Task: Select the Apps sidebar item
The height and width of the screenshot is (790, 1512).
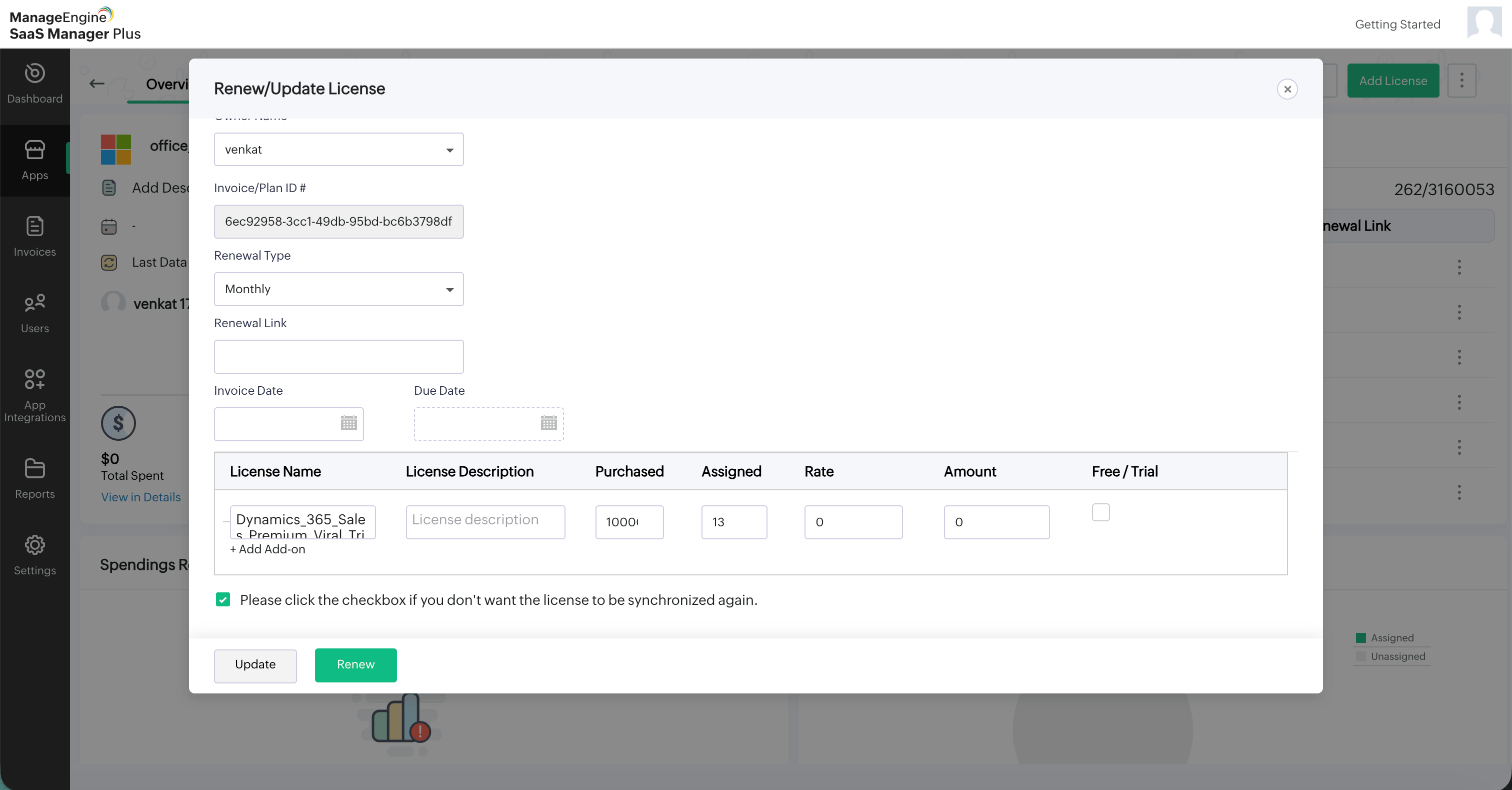Action: pos(34,160)
